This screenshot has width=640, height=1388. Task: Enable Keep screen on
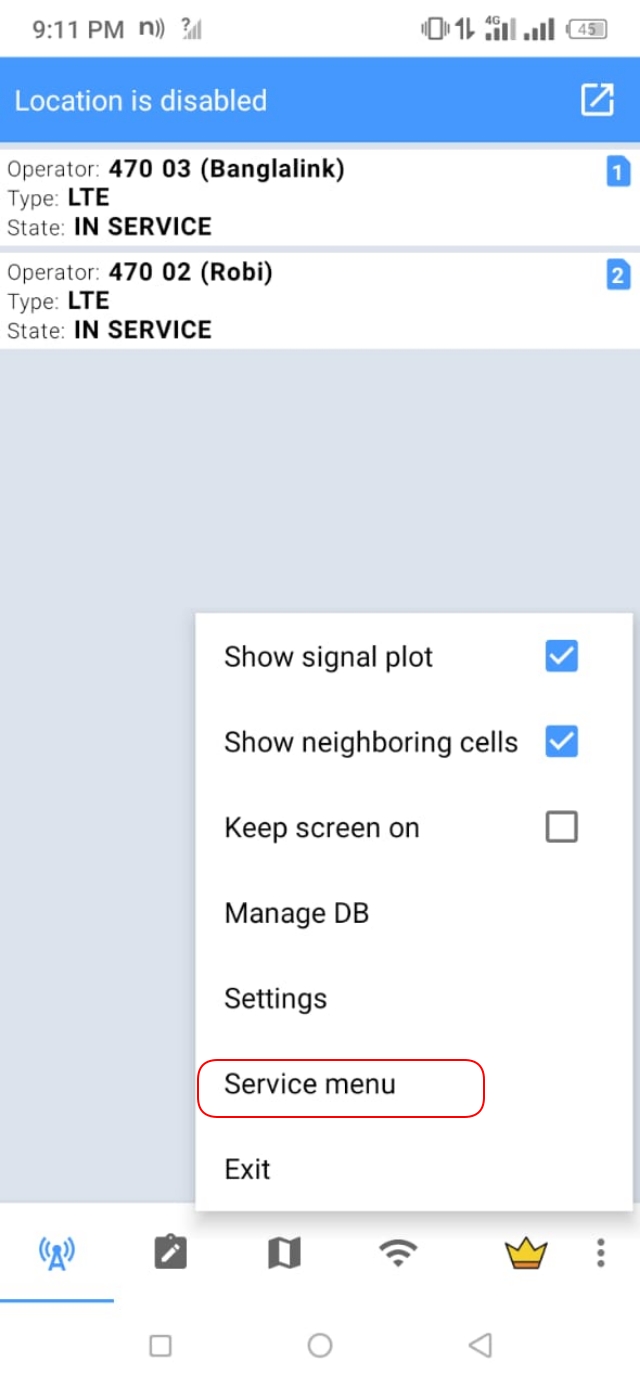click(561, 826)
